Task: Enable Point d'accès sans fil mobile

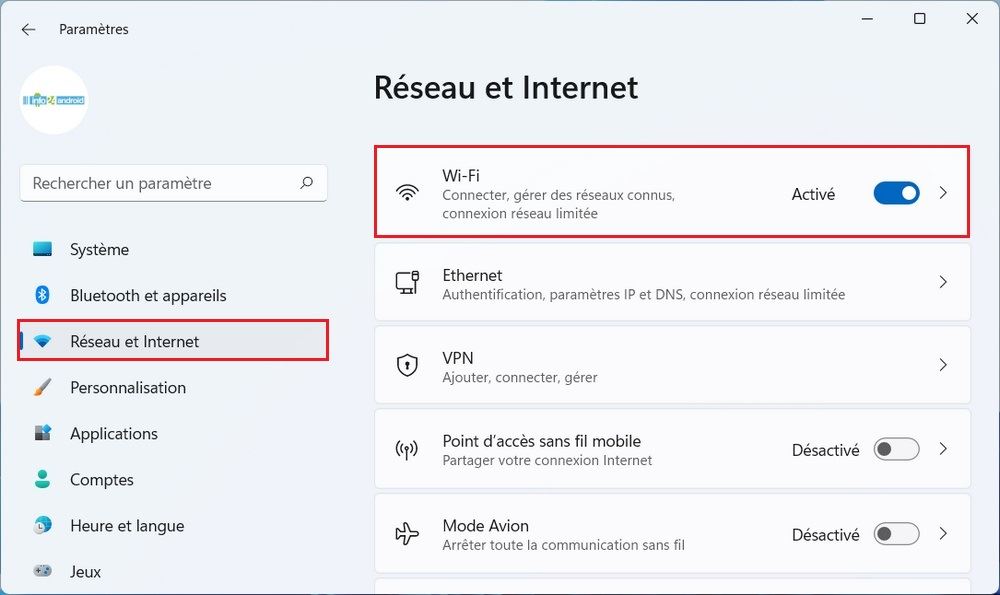Action: click(x=896, y=450)
